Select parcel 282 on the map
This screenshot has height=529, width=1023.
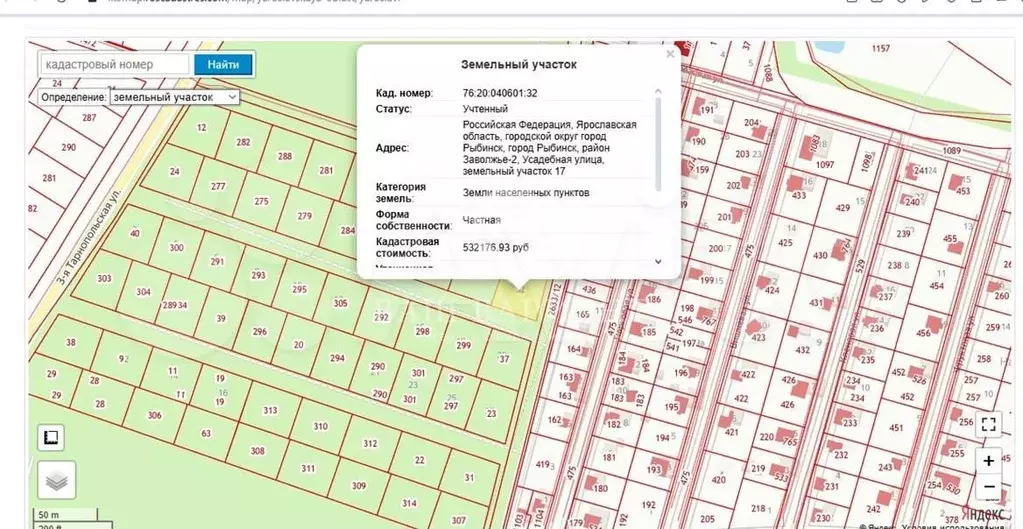pyautogui.click(x=243, y=142)
